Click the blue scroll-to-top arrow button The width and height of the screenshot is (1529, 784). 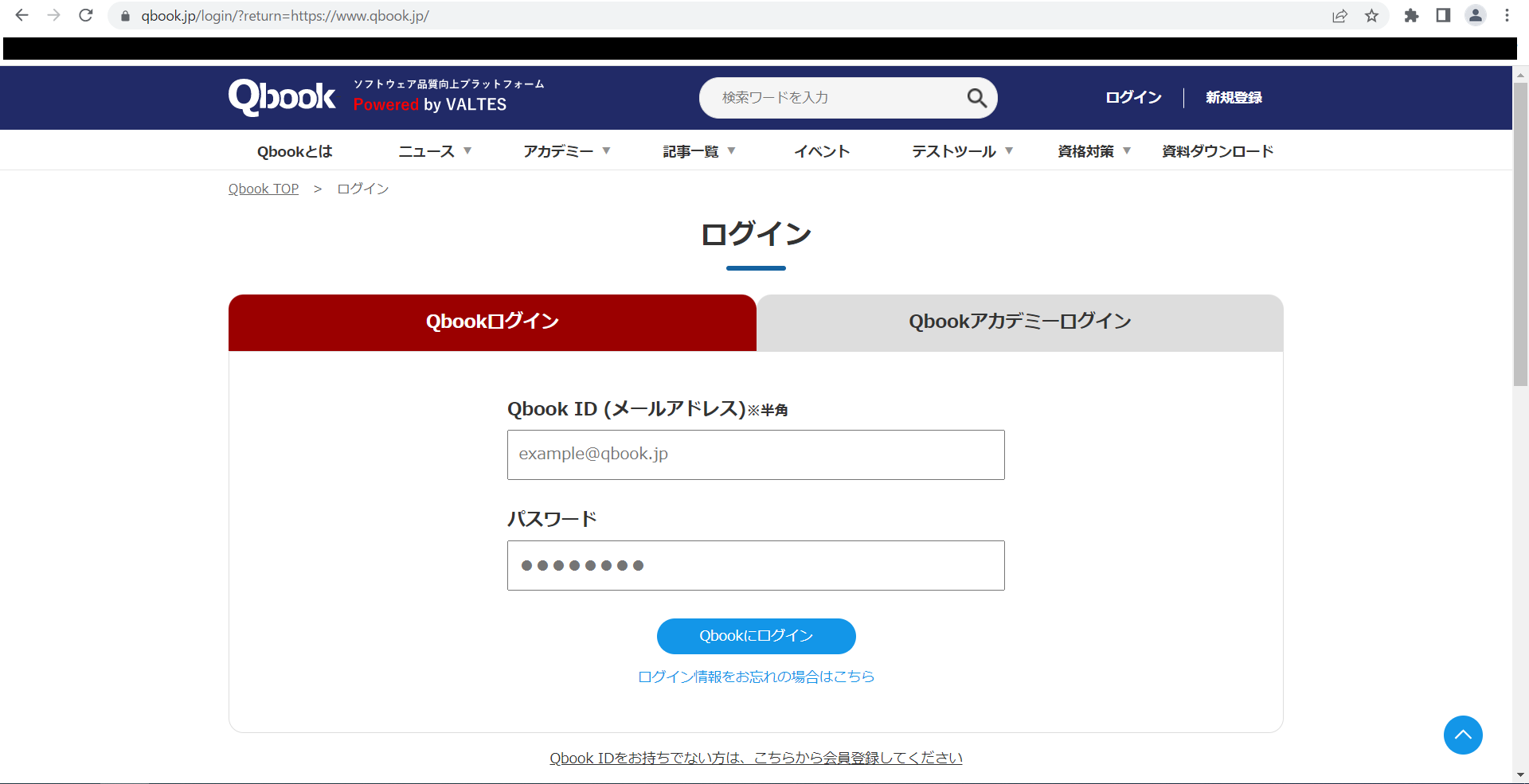pyautogui.click(x=1462, y=735)
